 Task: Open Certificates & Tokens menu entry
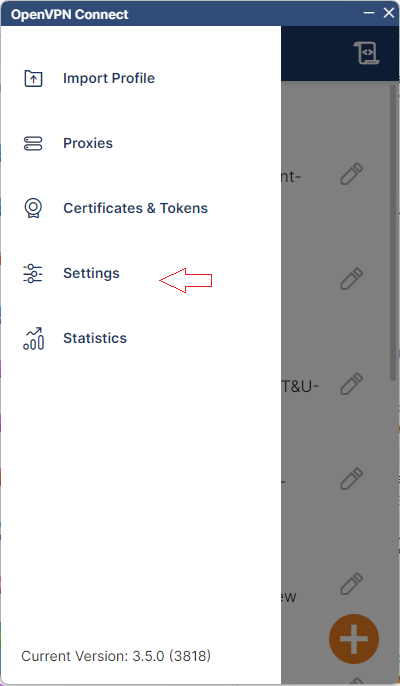coord(136,208)
